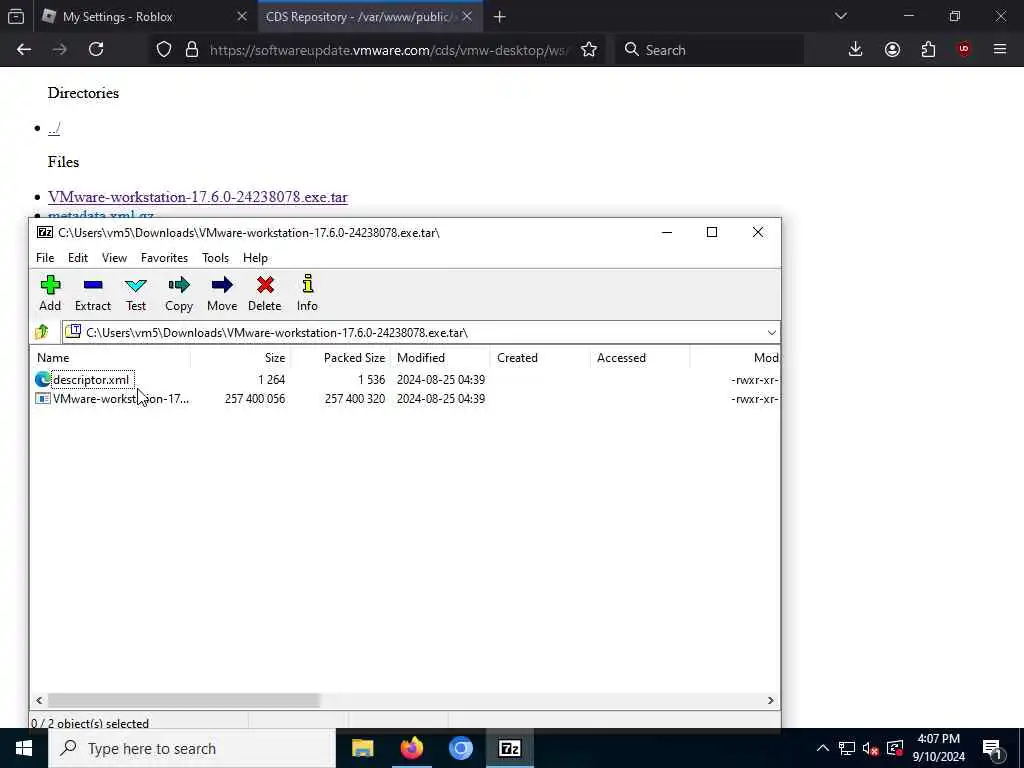
Task: Sort by the Name column header
Action: coord(111,358)
